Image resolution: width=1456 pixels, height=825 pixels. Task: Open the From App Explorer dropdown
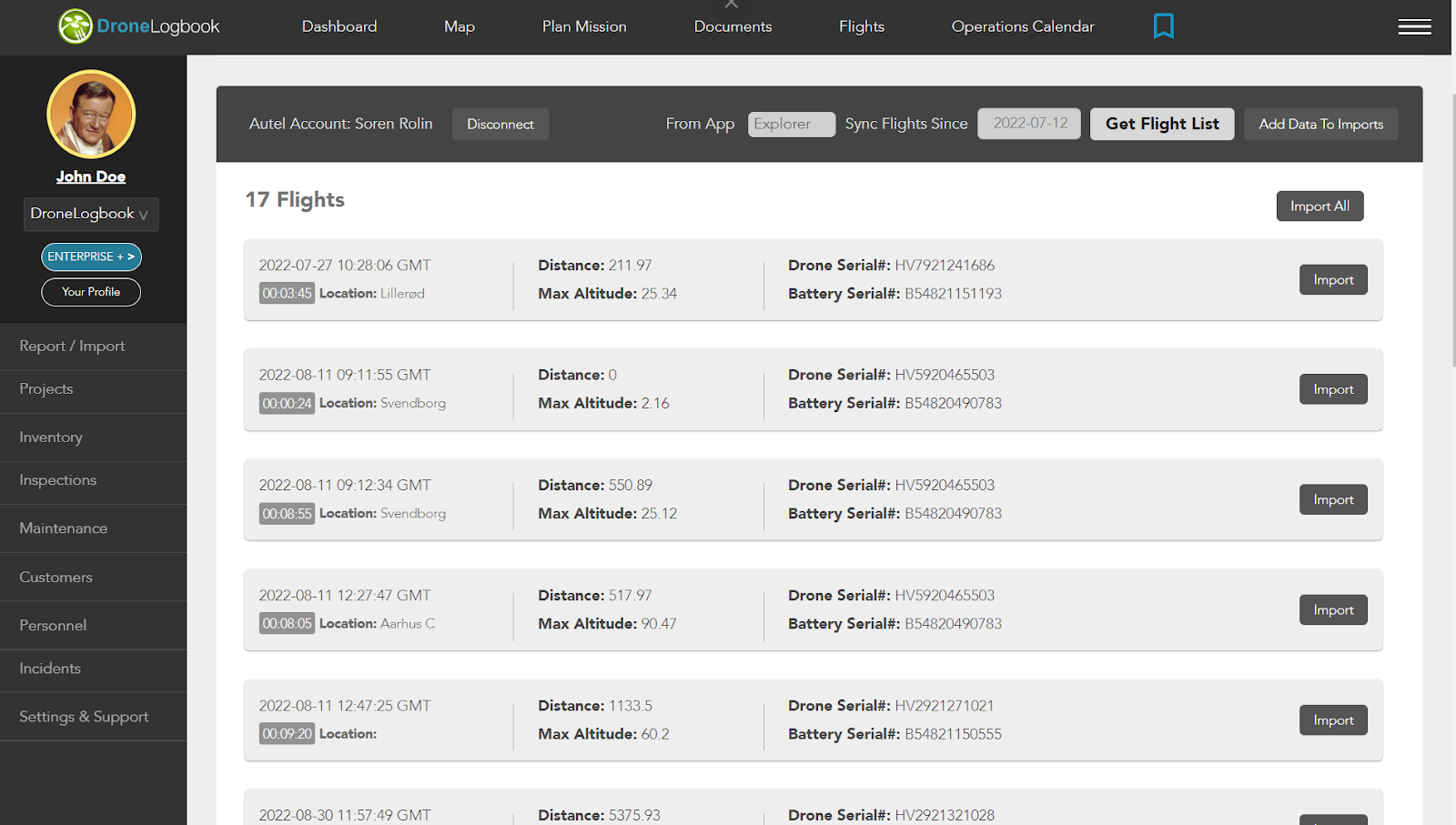point(791,124)
